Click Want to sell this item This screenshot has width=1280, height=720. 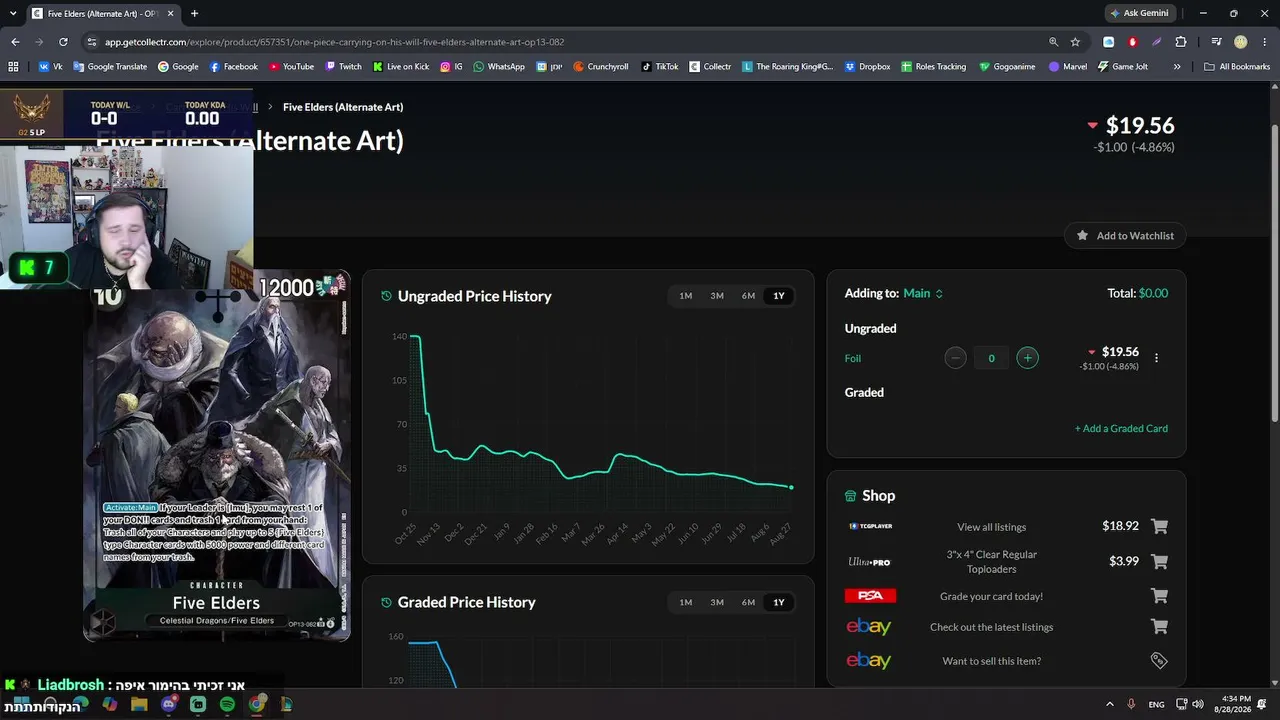[x=991, y=661]
